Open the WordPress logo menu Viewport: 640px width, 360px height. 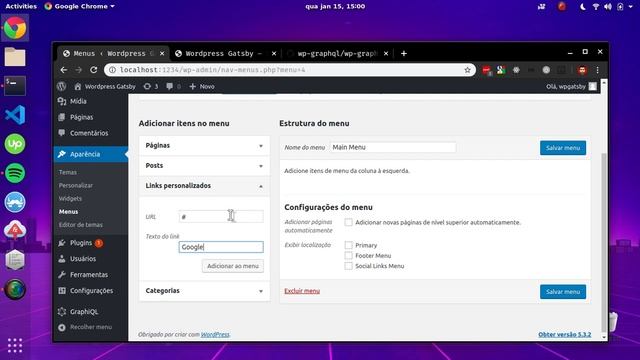62,86
